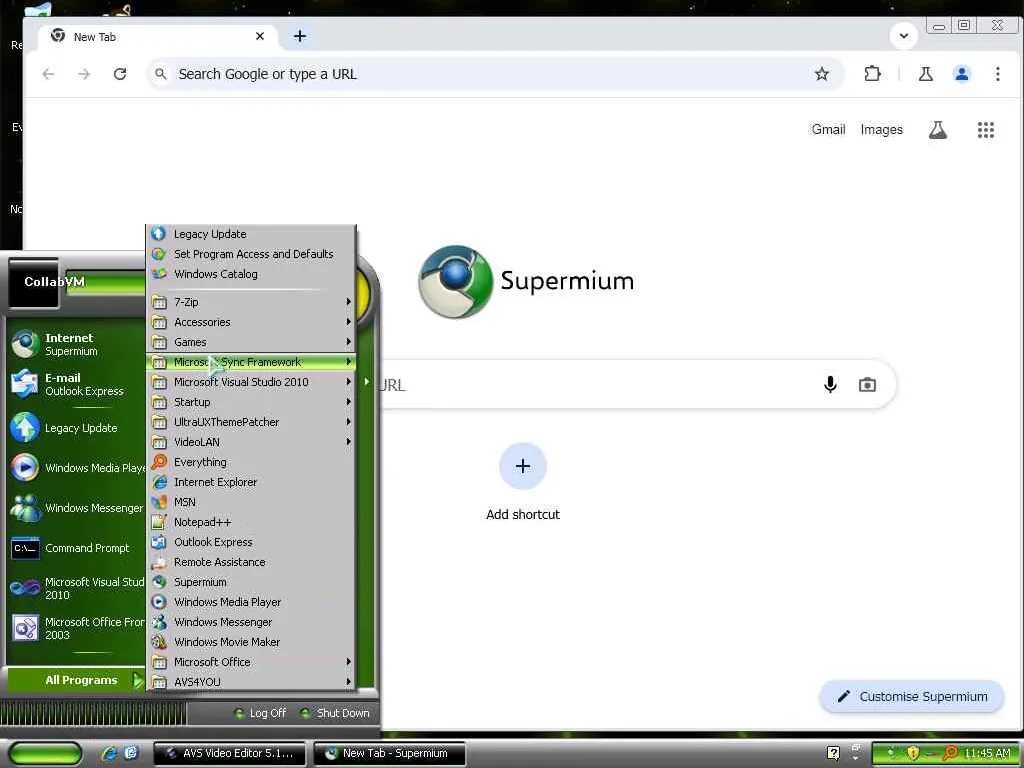Open Command Prompt from Start menu
The image size is (1024, 768).
click(x=76, y=548)
